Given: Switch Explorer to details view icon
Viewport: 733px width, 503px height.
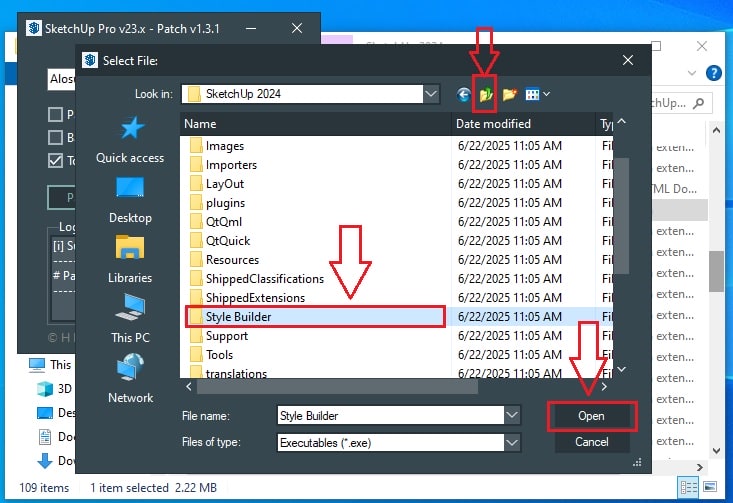Looking at the screenshot, I should point(688,488).
